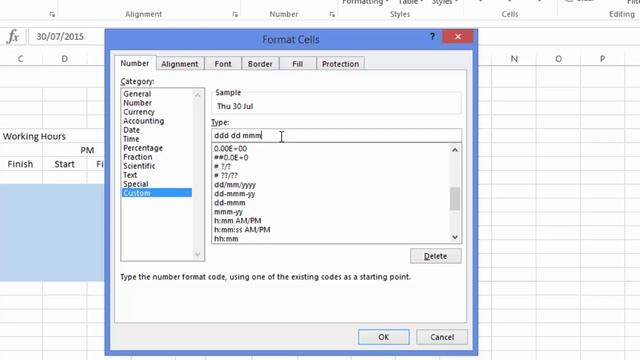Click the PM header cell
640x360 pixels.
pyautogui.click(x=87, y=150)
